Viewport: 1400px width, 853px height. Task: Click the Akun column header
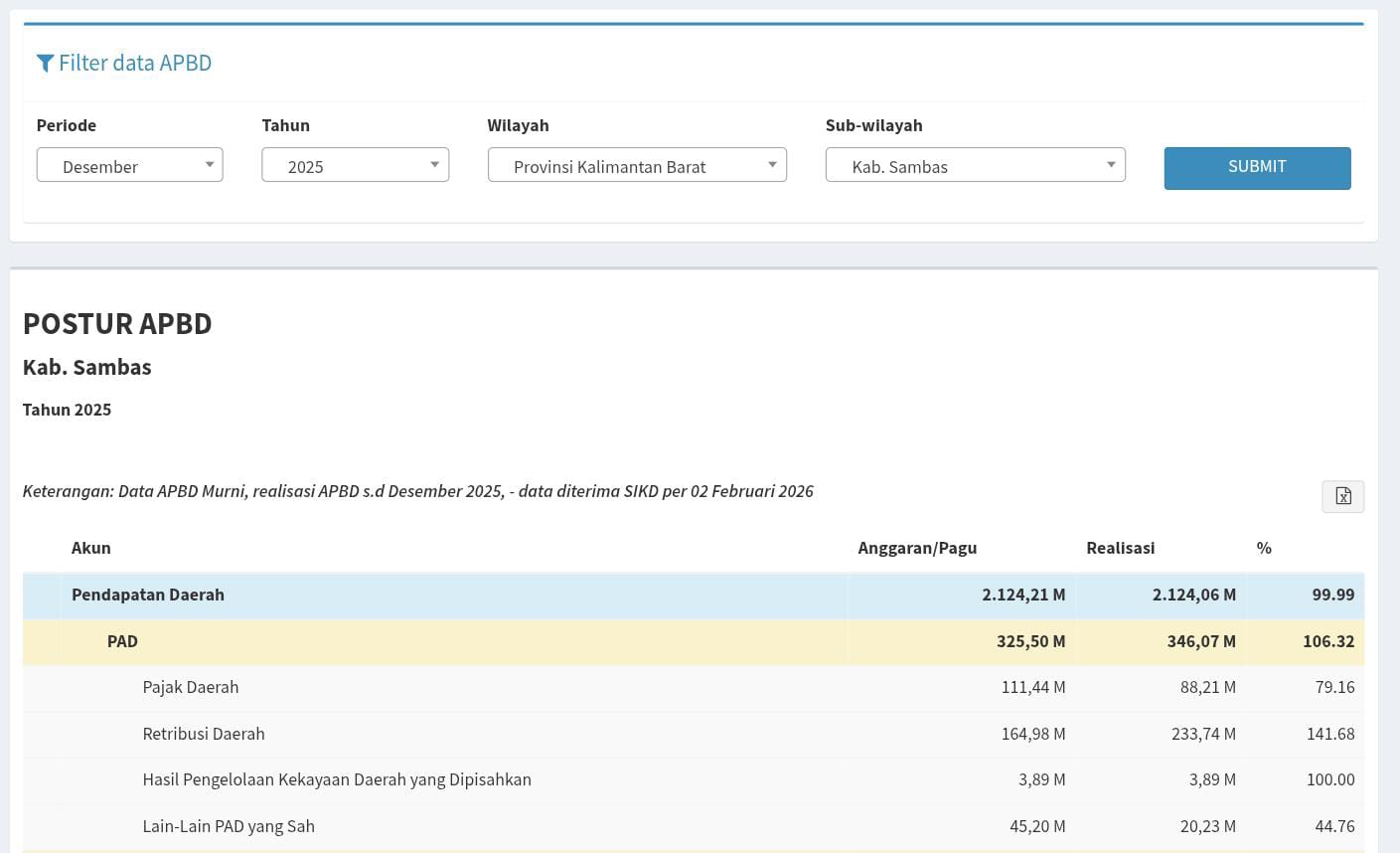click(x=91, y=548)
